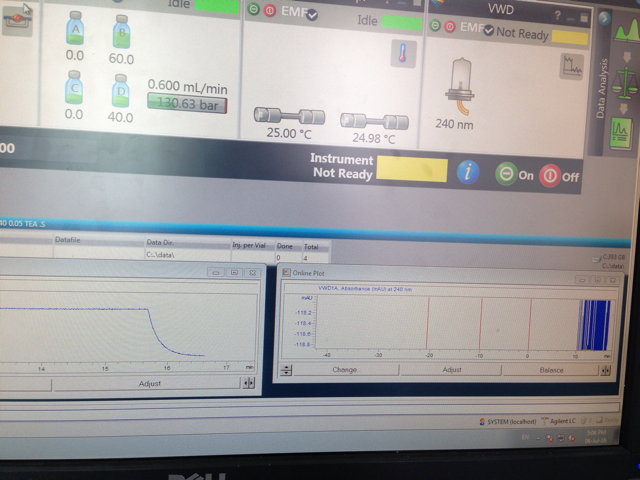
Task: Click the green Idle status of column compartment
Action: pyautogui.click(x=401, y=22)
